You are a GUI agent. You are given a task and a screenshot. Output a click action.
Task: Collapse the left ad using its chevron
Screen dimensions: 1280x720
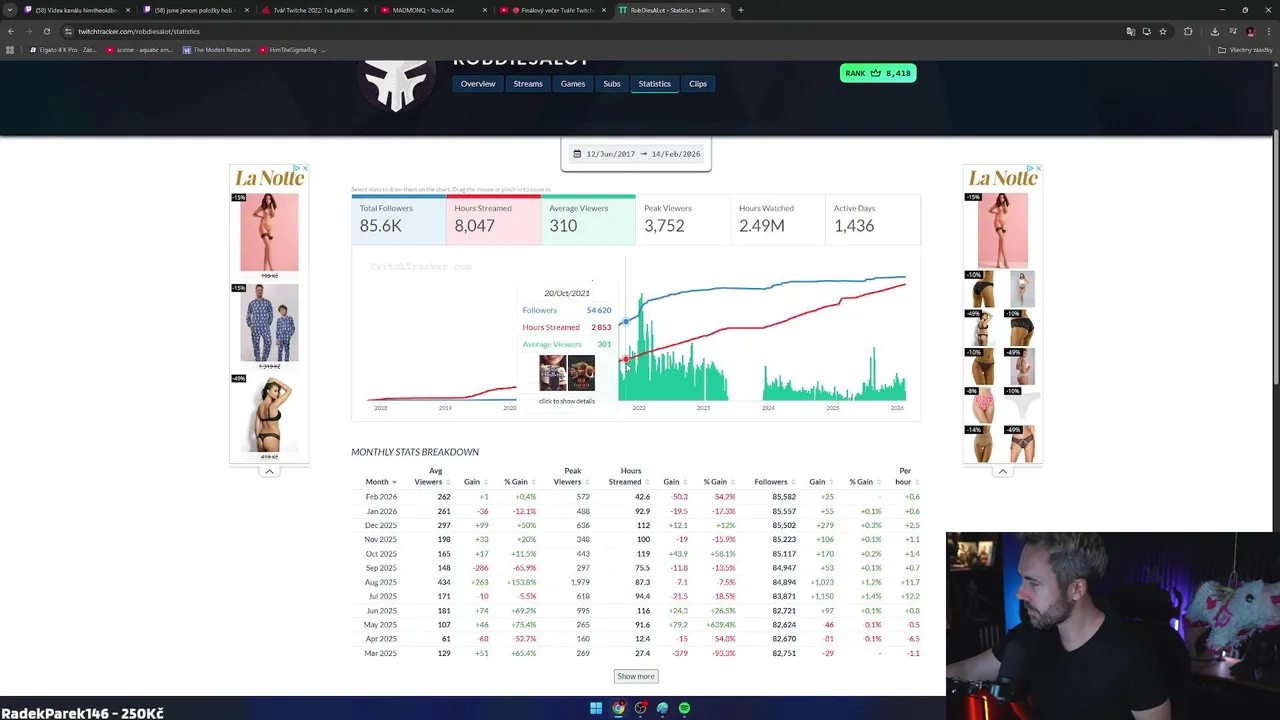pos(269,471)
